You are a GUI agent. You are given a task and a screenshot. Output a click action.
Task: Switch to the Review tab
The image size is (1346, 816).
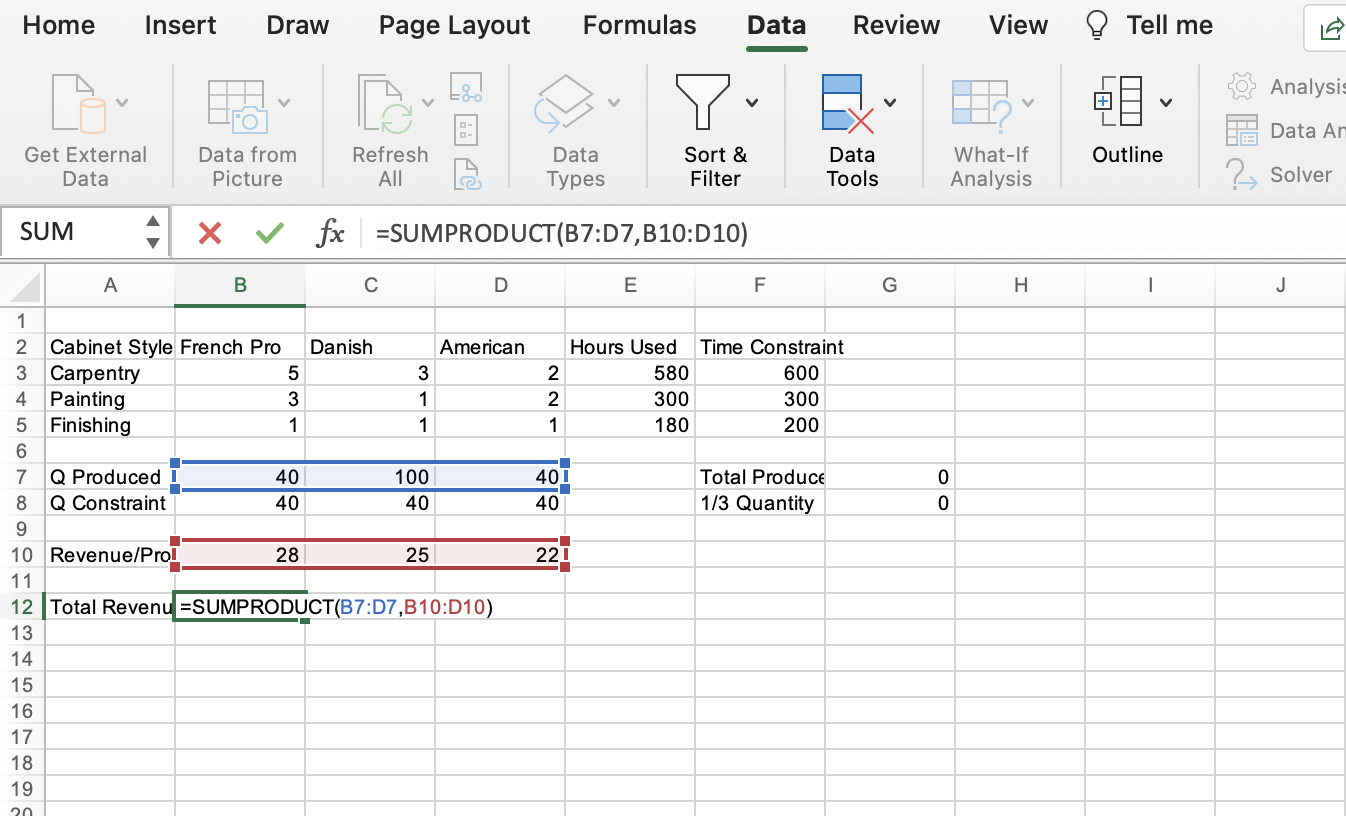tap(896, 25)
